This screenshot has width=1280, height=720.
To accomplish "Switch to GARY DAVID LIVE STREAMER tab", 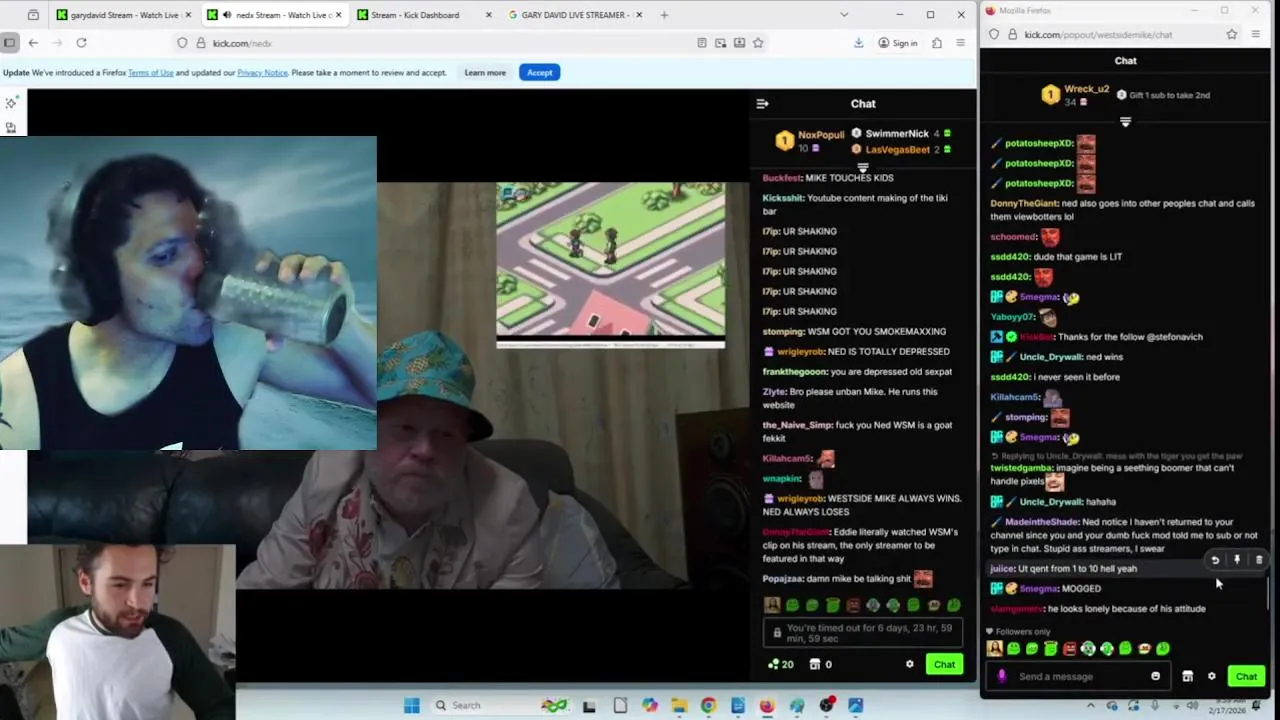I will pyautogui.click(x=574, y=15).
